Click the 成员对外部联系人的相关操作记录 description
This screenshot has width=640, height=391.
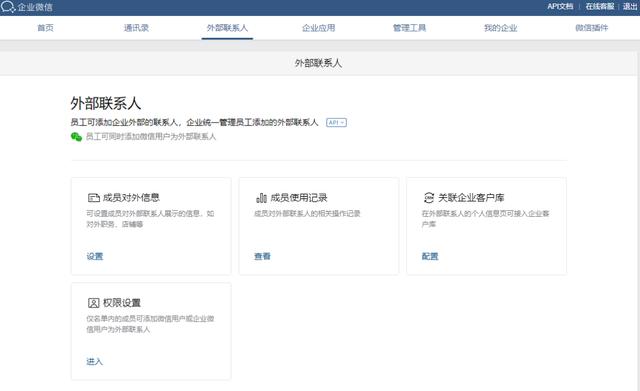(307, 213)
